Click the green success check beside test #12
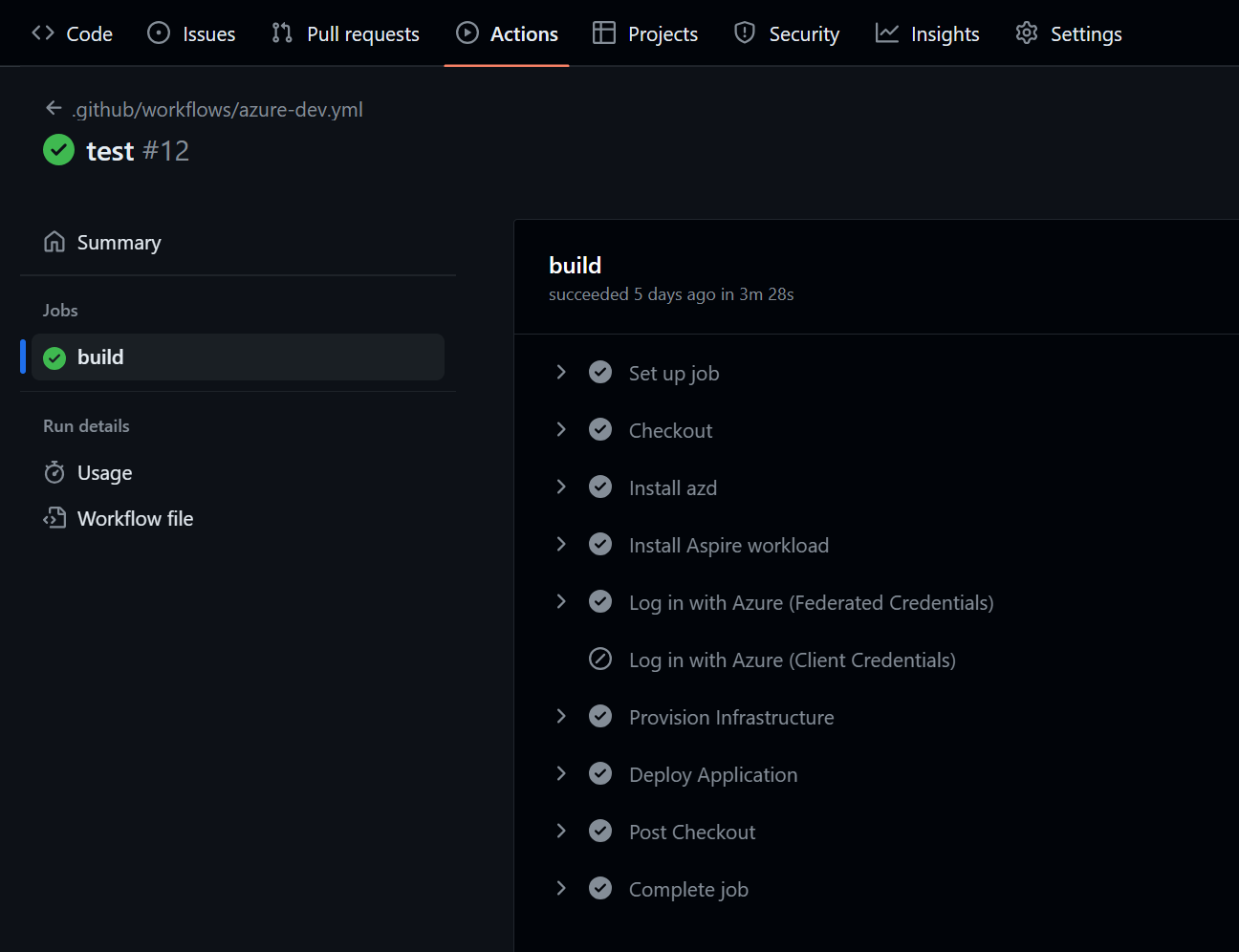This screenshot has height=952, width=1239. [58, 150]
